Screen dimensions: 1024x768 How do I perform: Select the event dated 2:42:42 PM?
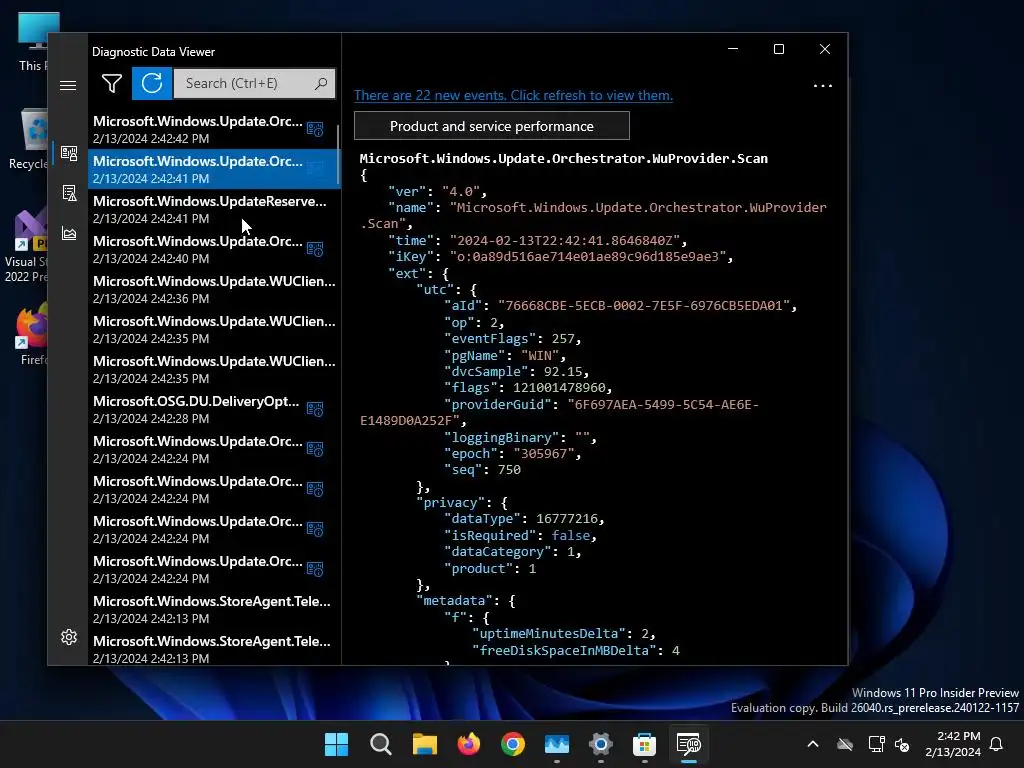212,129
